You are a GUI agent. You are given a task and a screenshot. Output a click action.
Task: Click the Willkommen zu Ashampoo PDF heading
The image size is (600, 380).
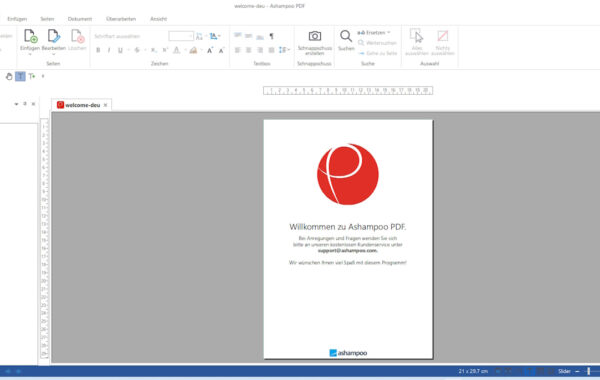[347, 227]
